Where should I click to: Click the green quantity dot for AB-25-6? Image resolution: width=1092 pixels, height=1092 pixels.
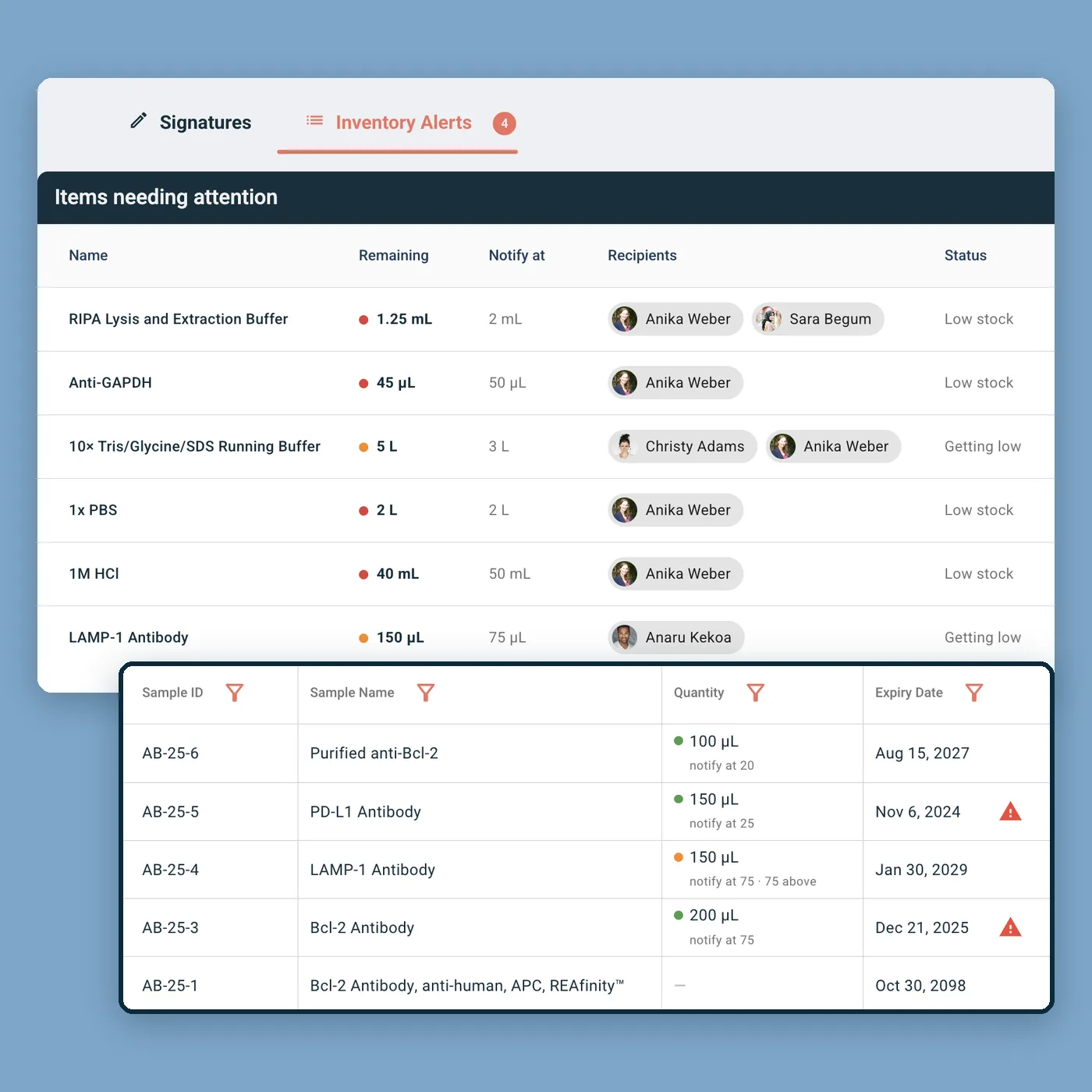tap(679, 741)
